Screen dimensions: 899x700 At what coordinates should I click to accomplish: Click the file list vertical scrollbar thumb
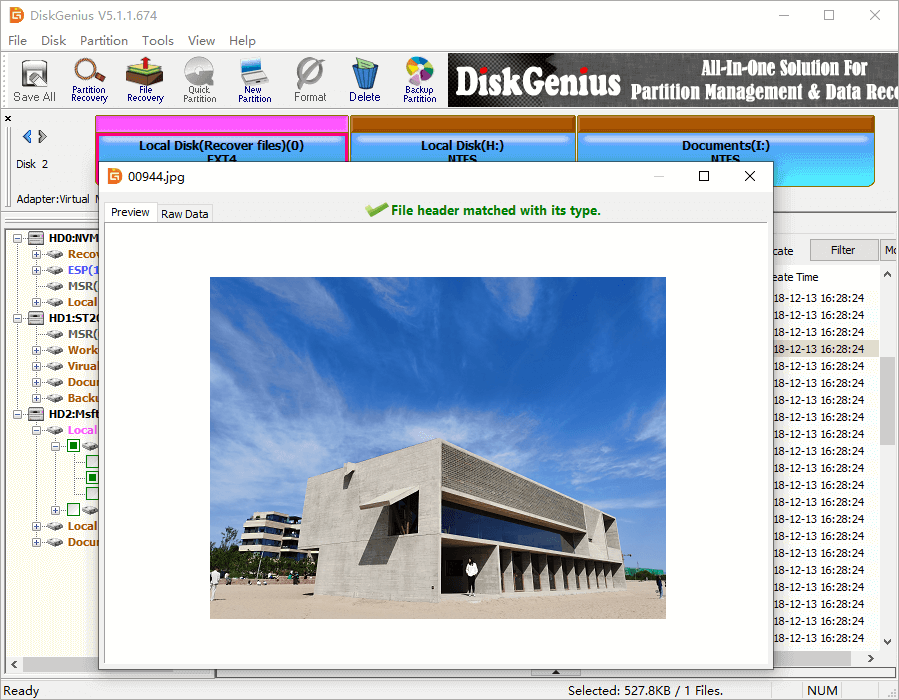pos(887,400)
